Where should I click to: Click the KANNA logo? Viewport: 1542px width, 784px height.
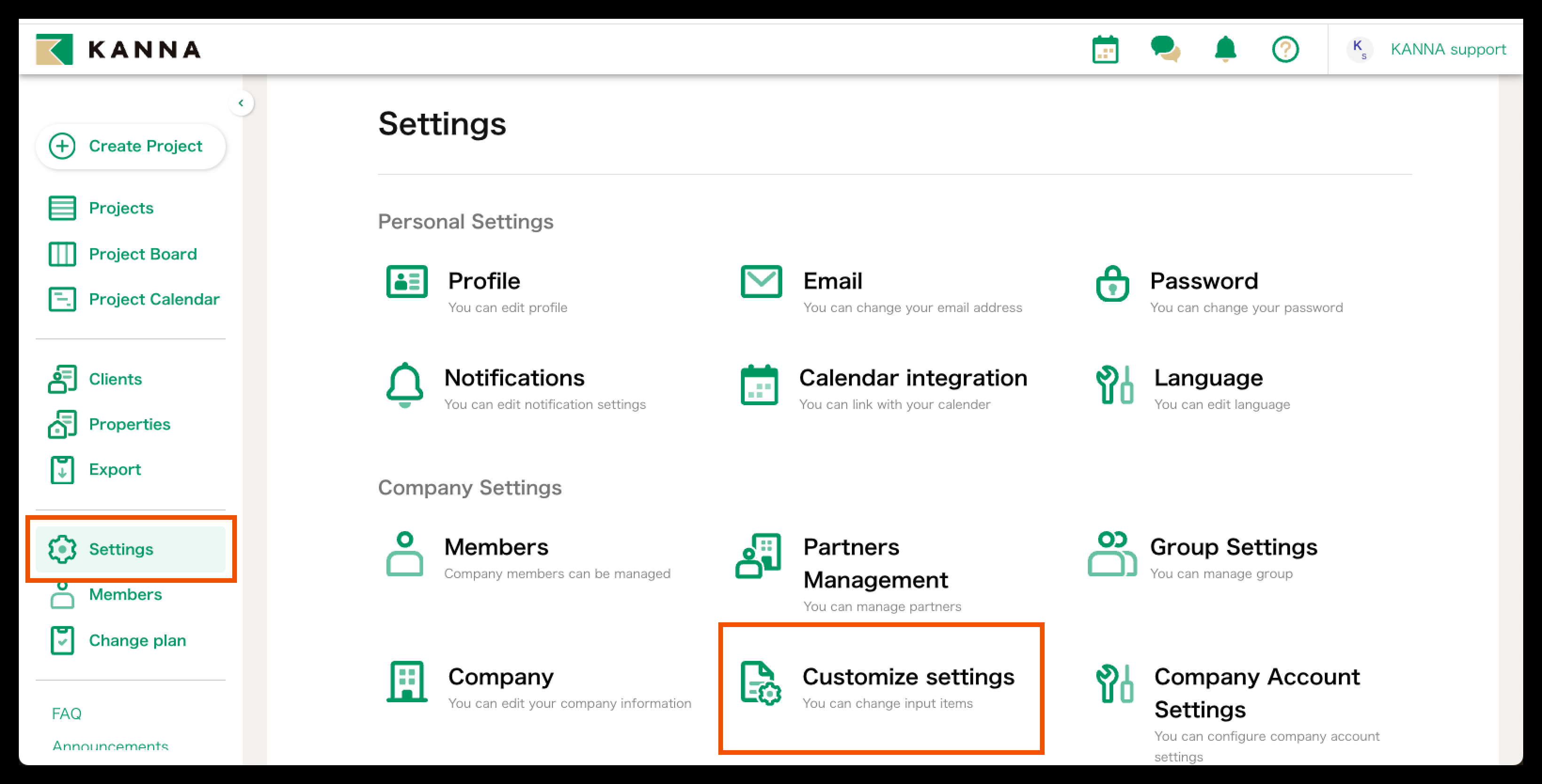tap(118, 49)
